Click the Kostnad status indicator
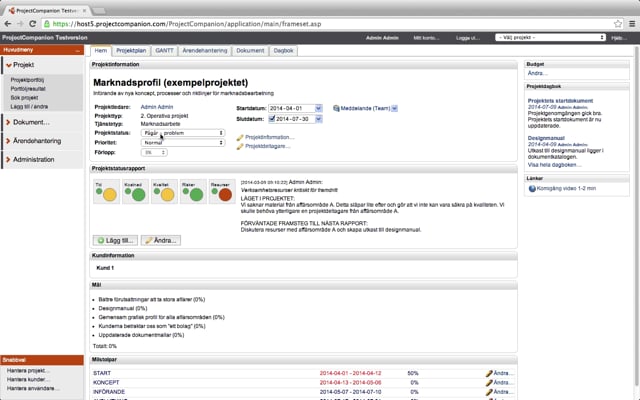 [136, 191]
